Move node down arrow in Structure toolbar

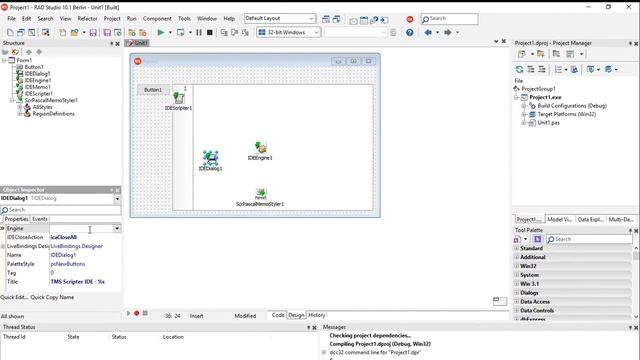(x=39, y=52)
